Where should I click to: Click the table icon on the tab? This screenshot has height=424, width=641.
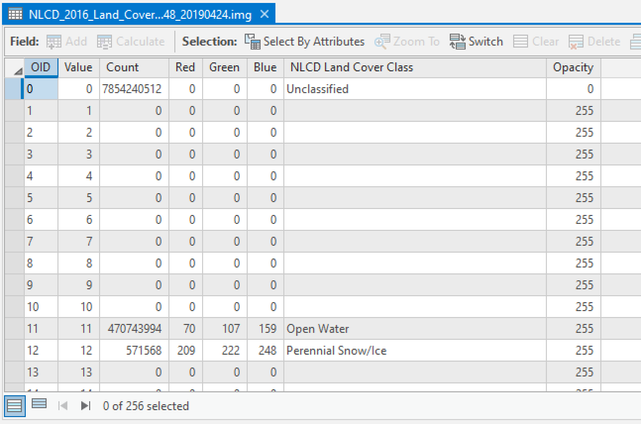[x=16, y=14]
